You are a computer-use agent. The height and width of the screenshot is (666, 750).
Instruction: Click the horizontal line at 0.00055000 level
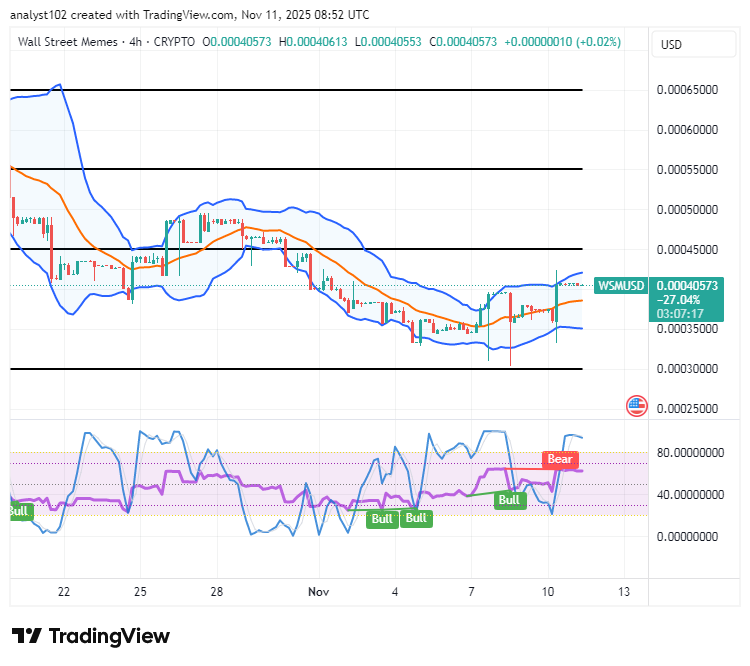(297, 169)
